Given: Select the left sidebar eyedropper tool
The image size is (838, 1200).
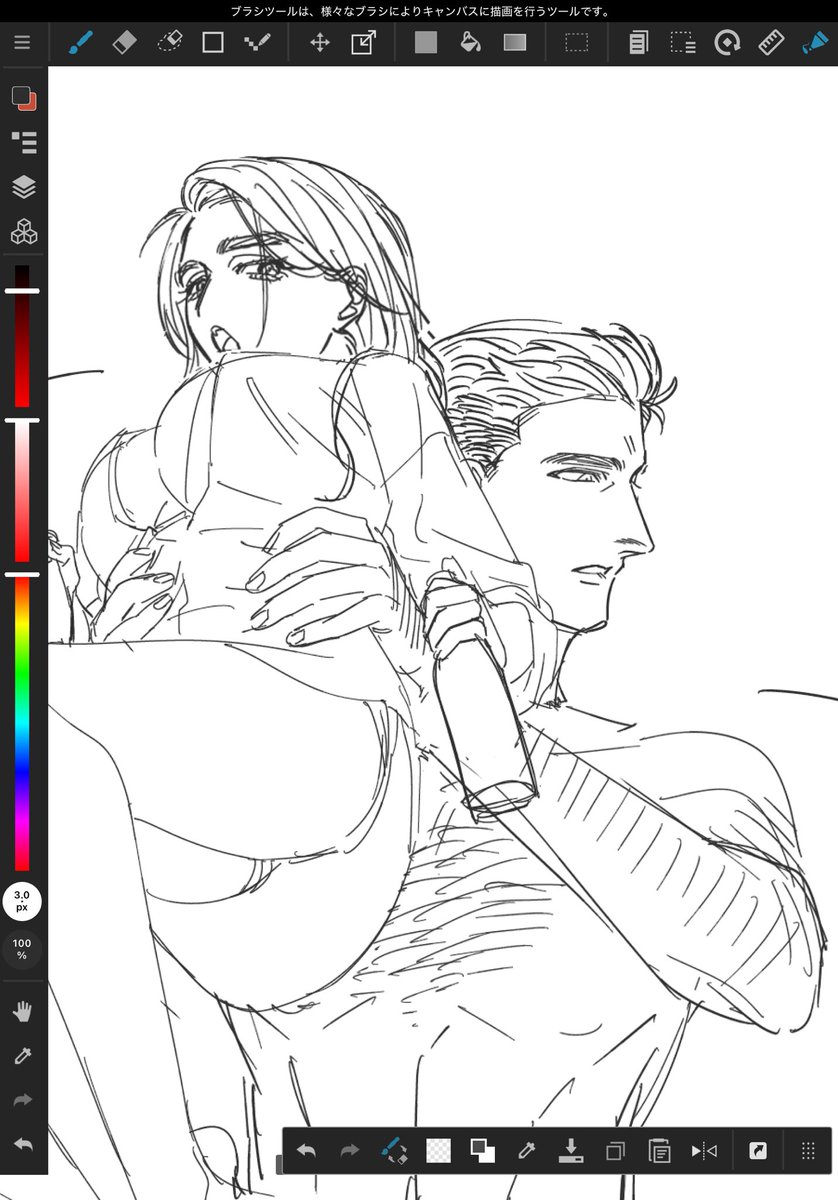Looking at the screenshot, I should click(22, 1056).
